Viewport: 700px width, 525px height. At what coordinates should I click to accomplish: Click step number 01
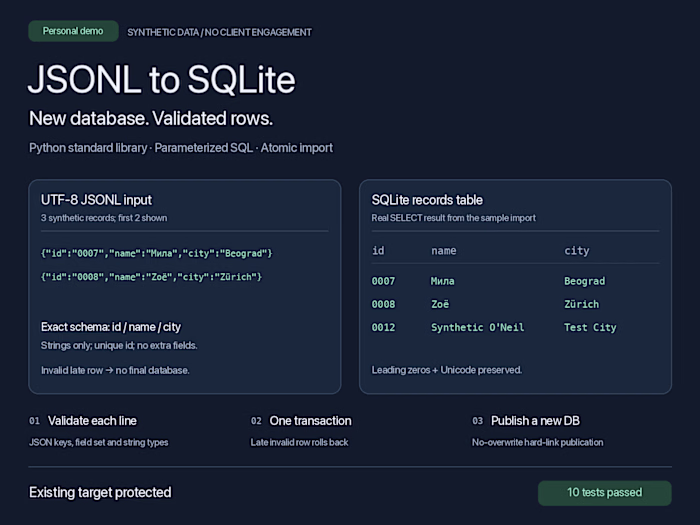coord(34,421)
